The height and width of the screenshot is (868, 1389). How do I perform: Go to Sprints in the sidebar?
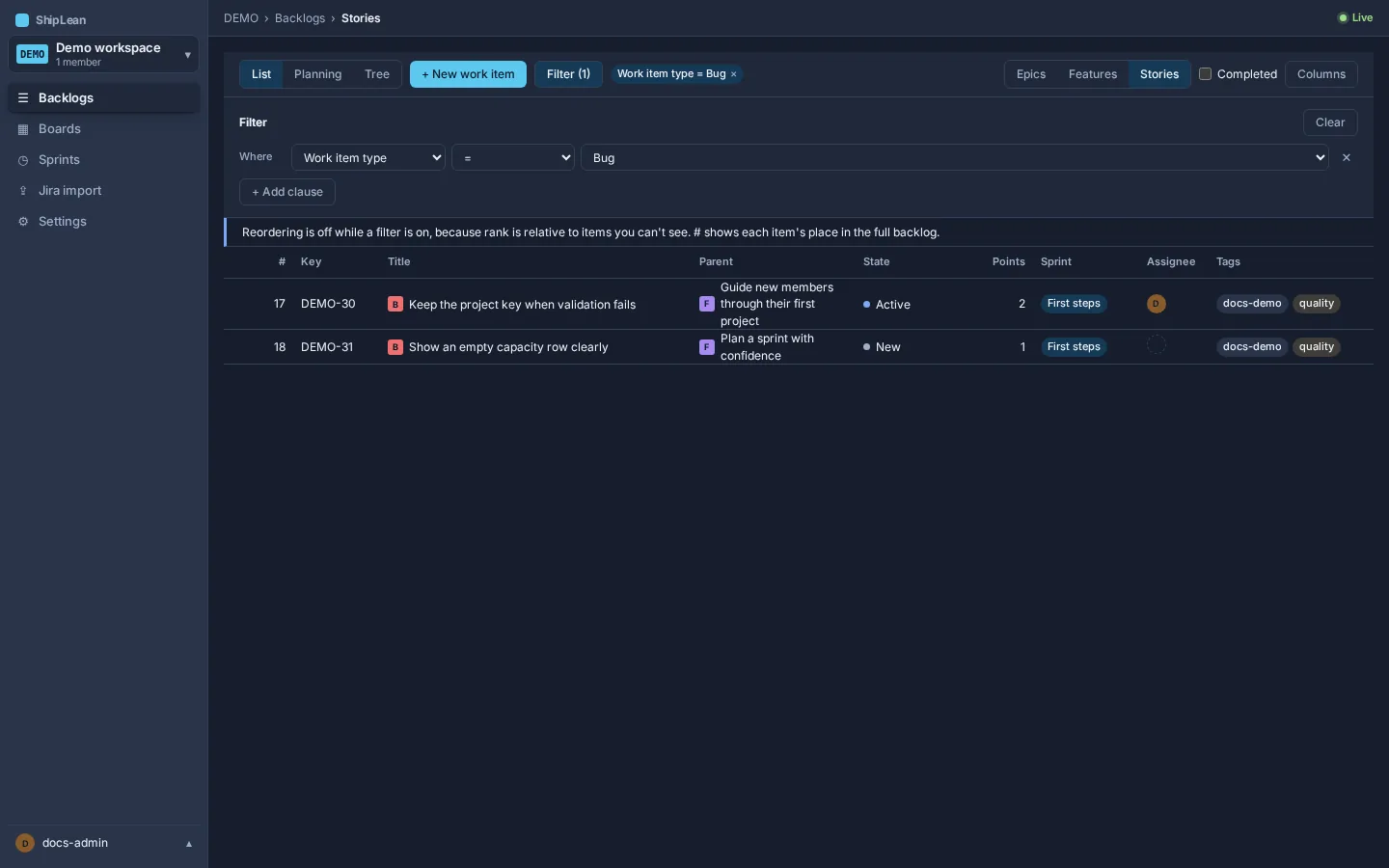click(x=104, y=160)
